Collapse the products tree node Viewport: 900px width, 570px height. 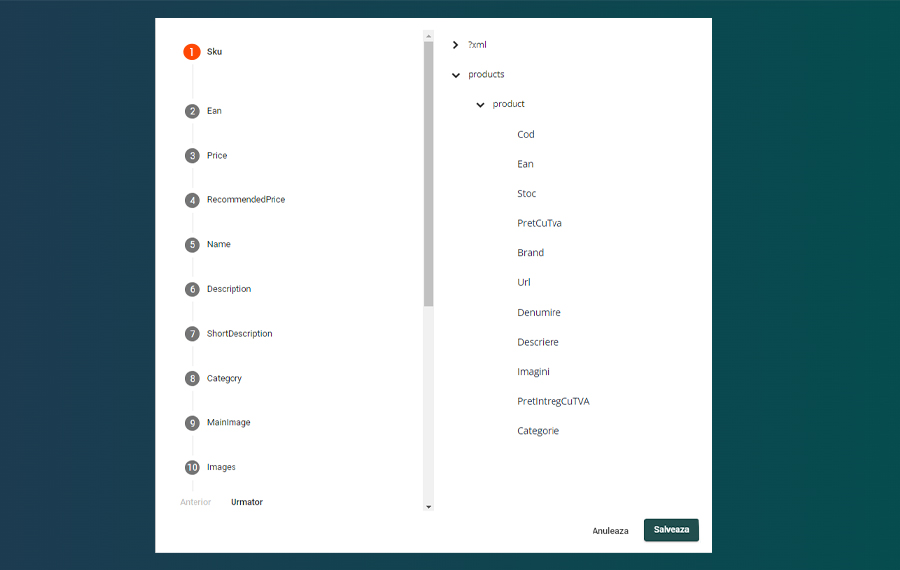coord(456,75)
